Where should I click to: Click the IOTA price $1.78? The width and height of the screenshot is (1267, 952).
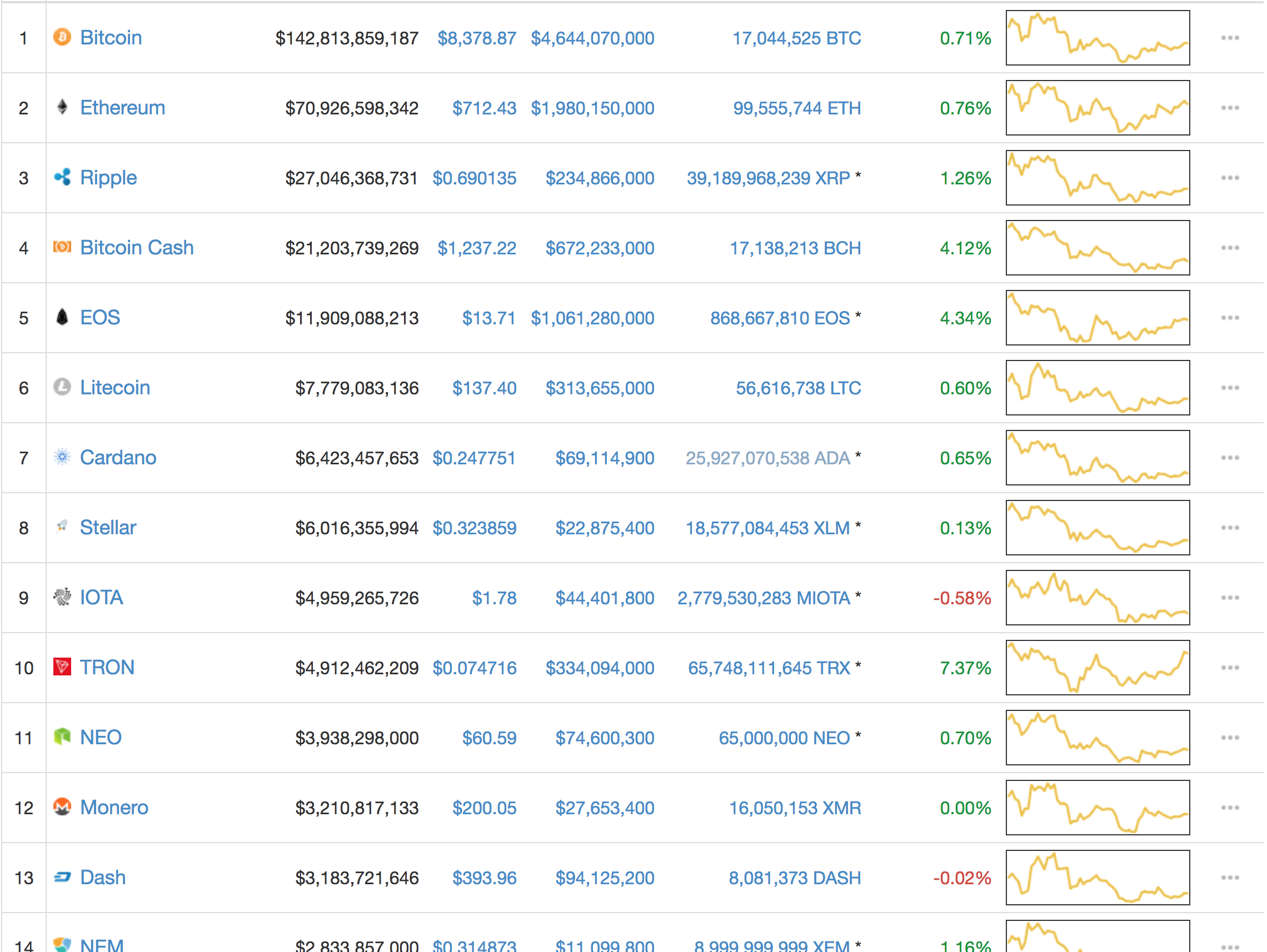click(493, 598)
